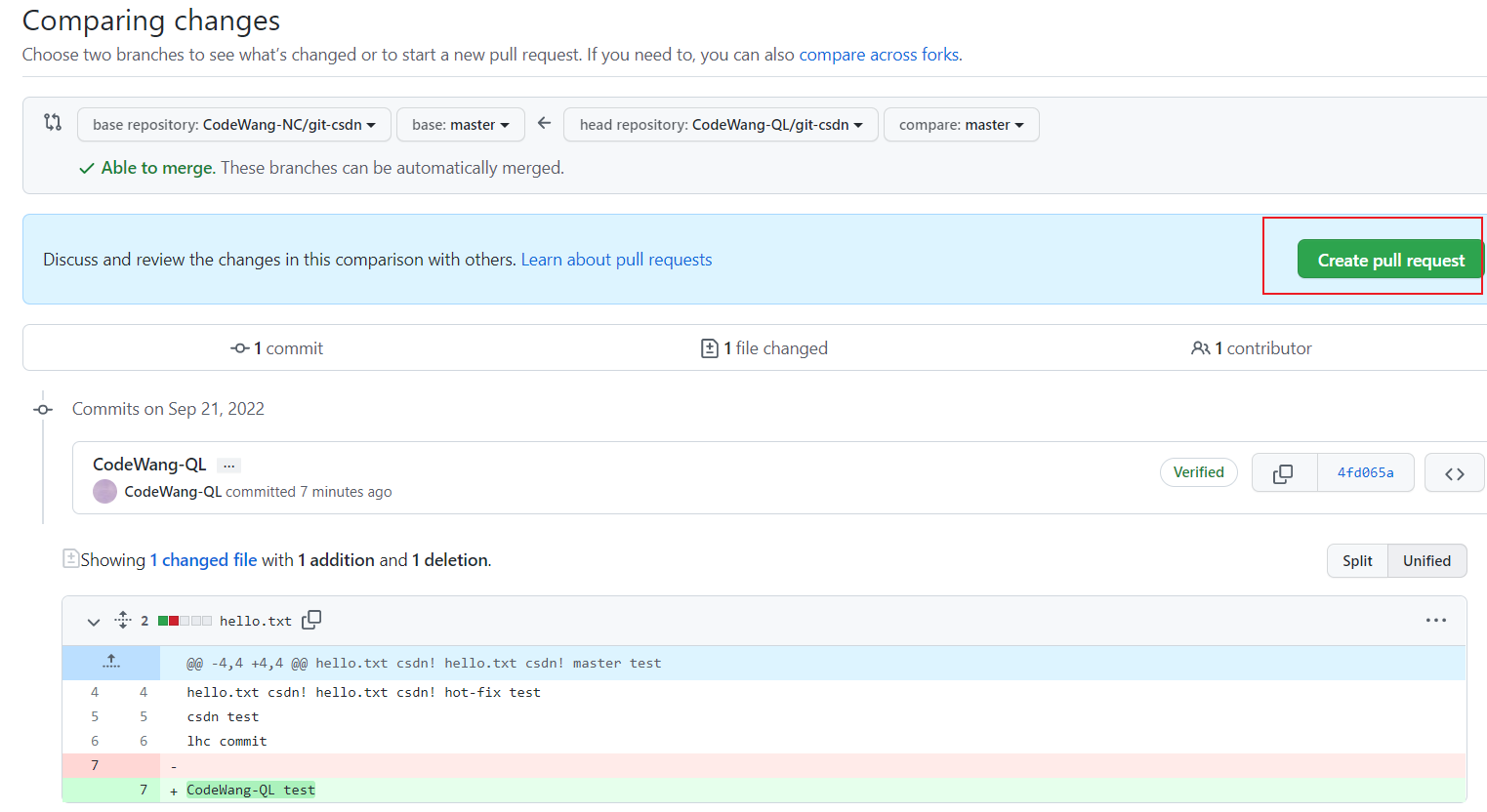Click the Verified signature badge
1487x812 pixels.
[x=1199, y=472]
